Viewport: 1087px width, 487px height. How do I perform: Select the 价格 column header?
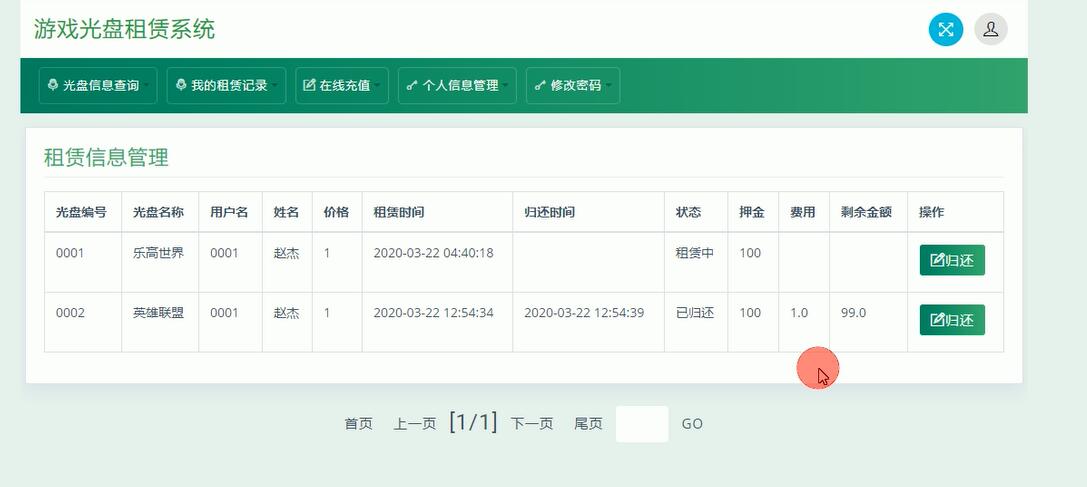tap(336, 212)
